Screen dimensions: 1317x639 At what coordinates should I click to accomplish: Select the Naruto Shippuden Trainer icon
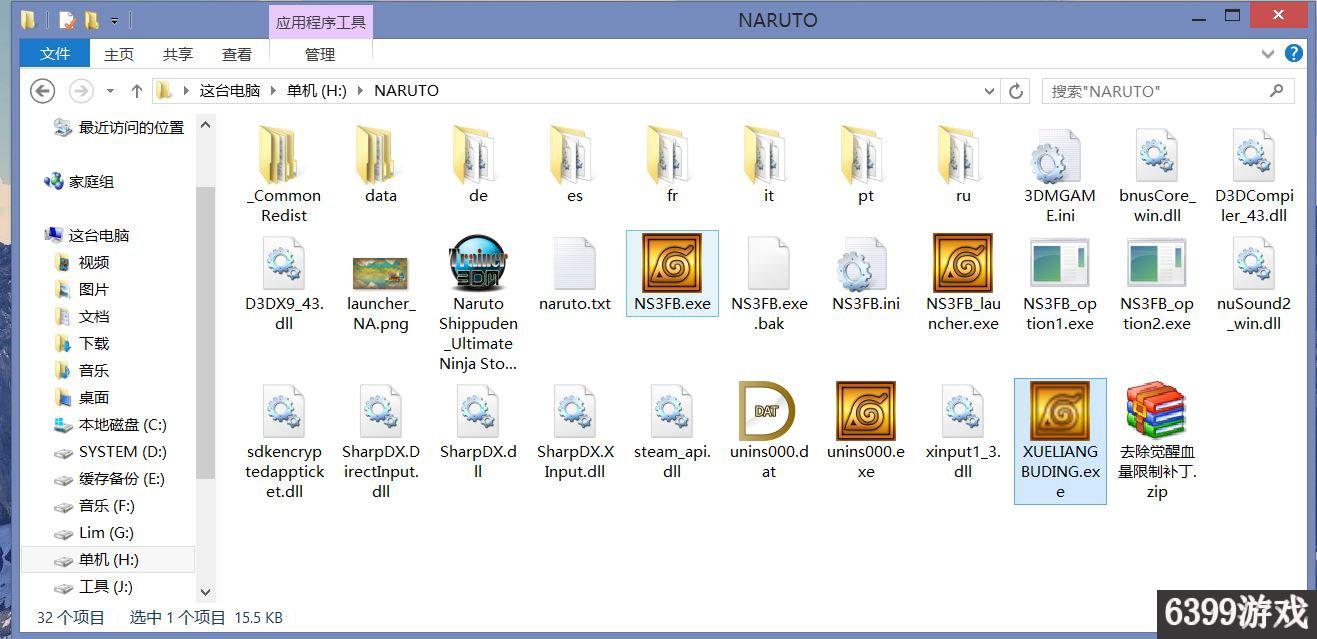pos(478,304)
